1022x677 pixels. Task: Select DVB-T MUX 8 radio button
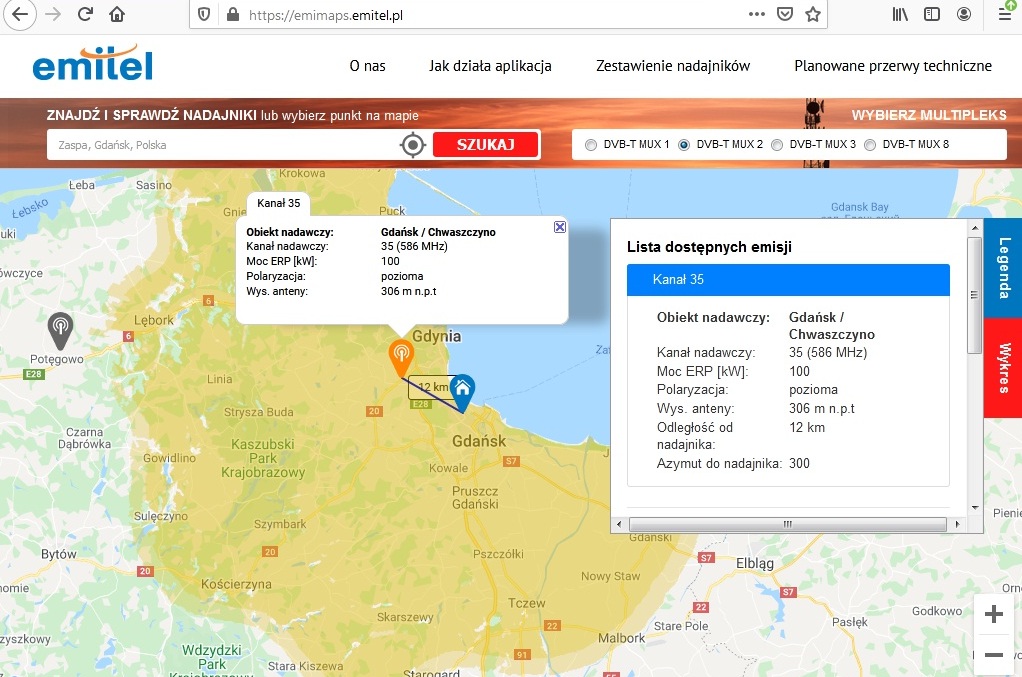[870, 145]
